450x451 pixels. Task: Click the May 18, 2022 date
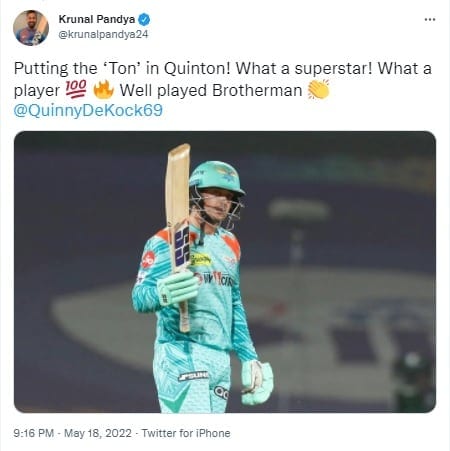[x=98, y=433]
